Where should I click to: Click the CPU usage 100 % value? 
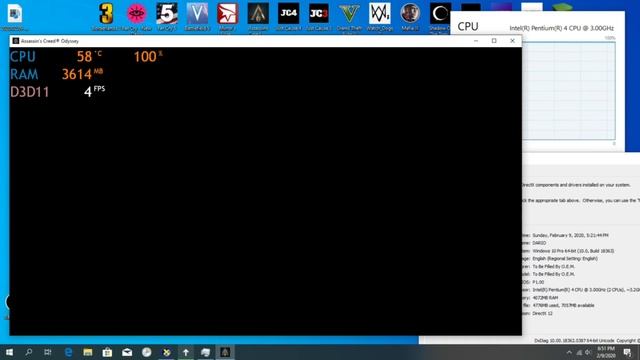(x=148, y=56)
